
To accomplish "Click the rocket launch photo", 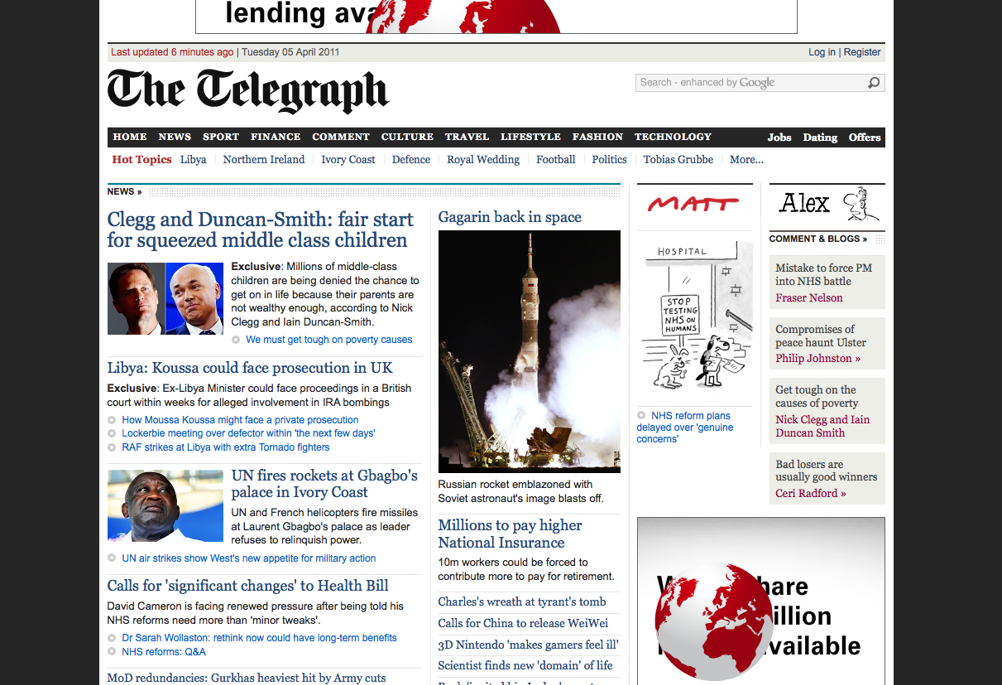I will pyautogui.click(x=529, y=351).
